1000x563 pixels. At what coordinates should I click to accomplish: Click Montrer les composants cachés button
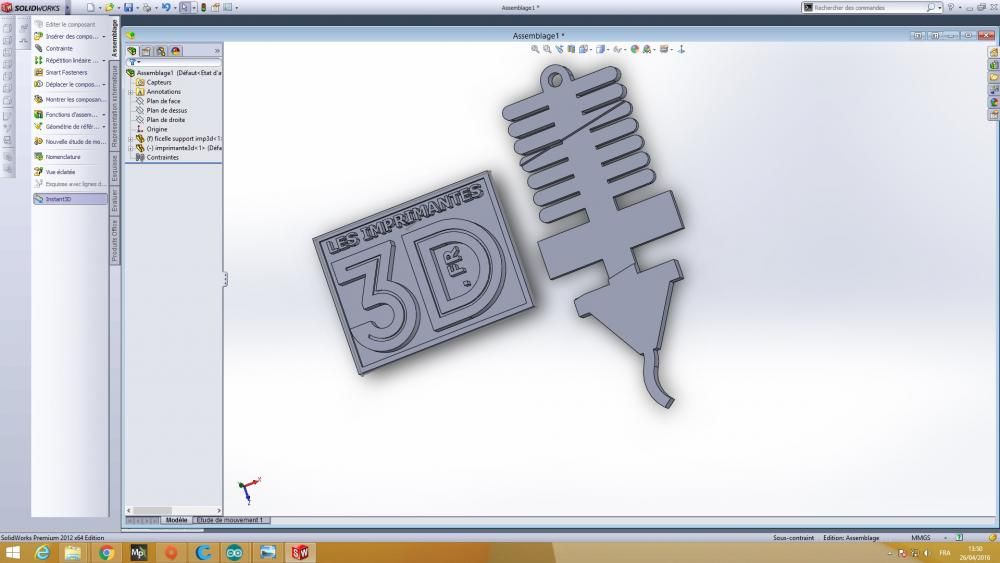(x=69, y=99)
